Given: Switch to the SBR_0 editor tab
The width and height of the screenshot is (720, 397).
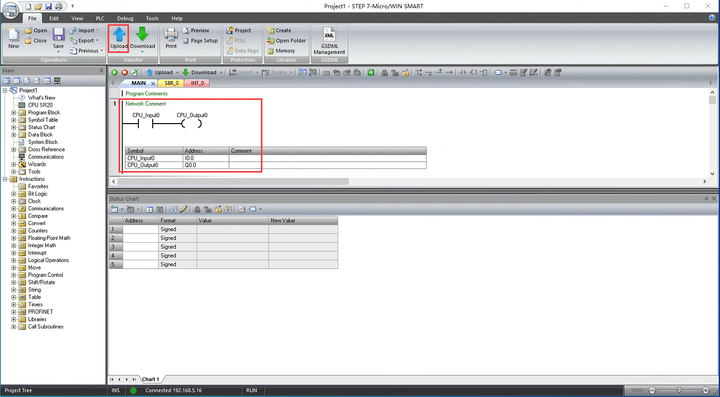Looking at the screenshot, I should coord(171,83).
